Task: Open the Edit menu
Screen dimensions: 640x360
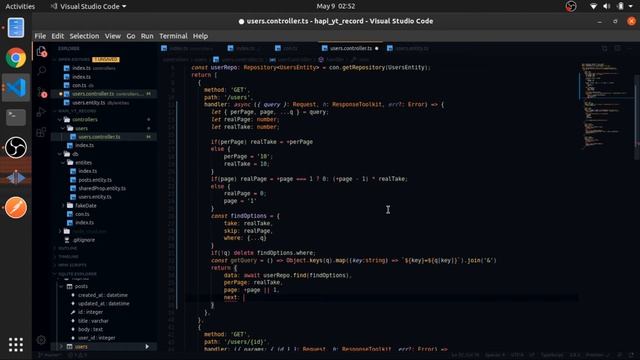Action: pyautogui.click(x=58, y=36)
